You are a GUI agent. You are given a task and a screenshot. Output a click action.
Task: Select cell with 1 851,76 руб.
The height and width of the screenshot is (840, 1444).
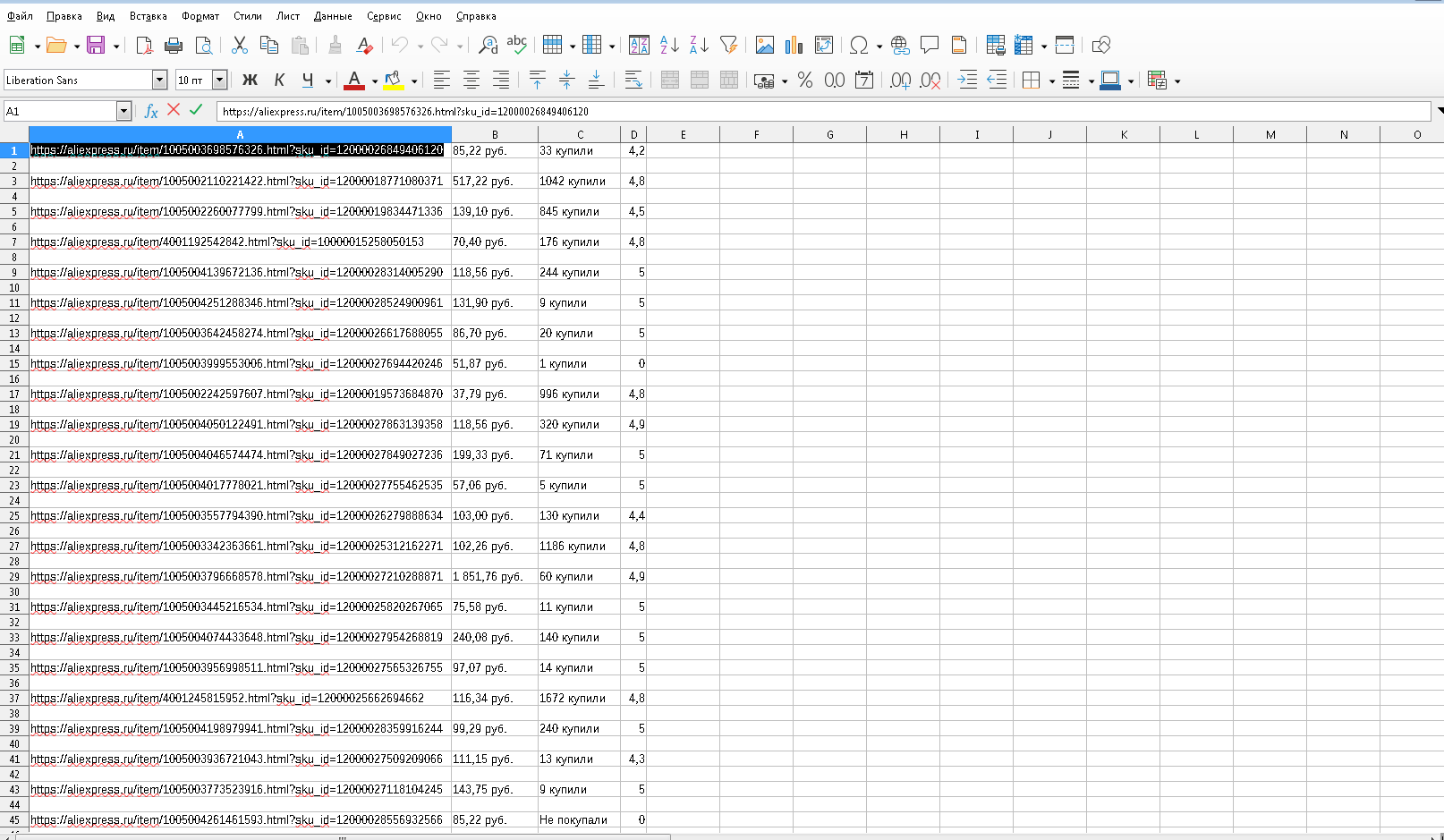click(495, 576)
